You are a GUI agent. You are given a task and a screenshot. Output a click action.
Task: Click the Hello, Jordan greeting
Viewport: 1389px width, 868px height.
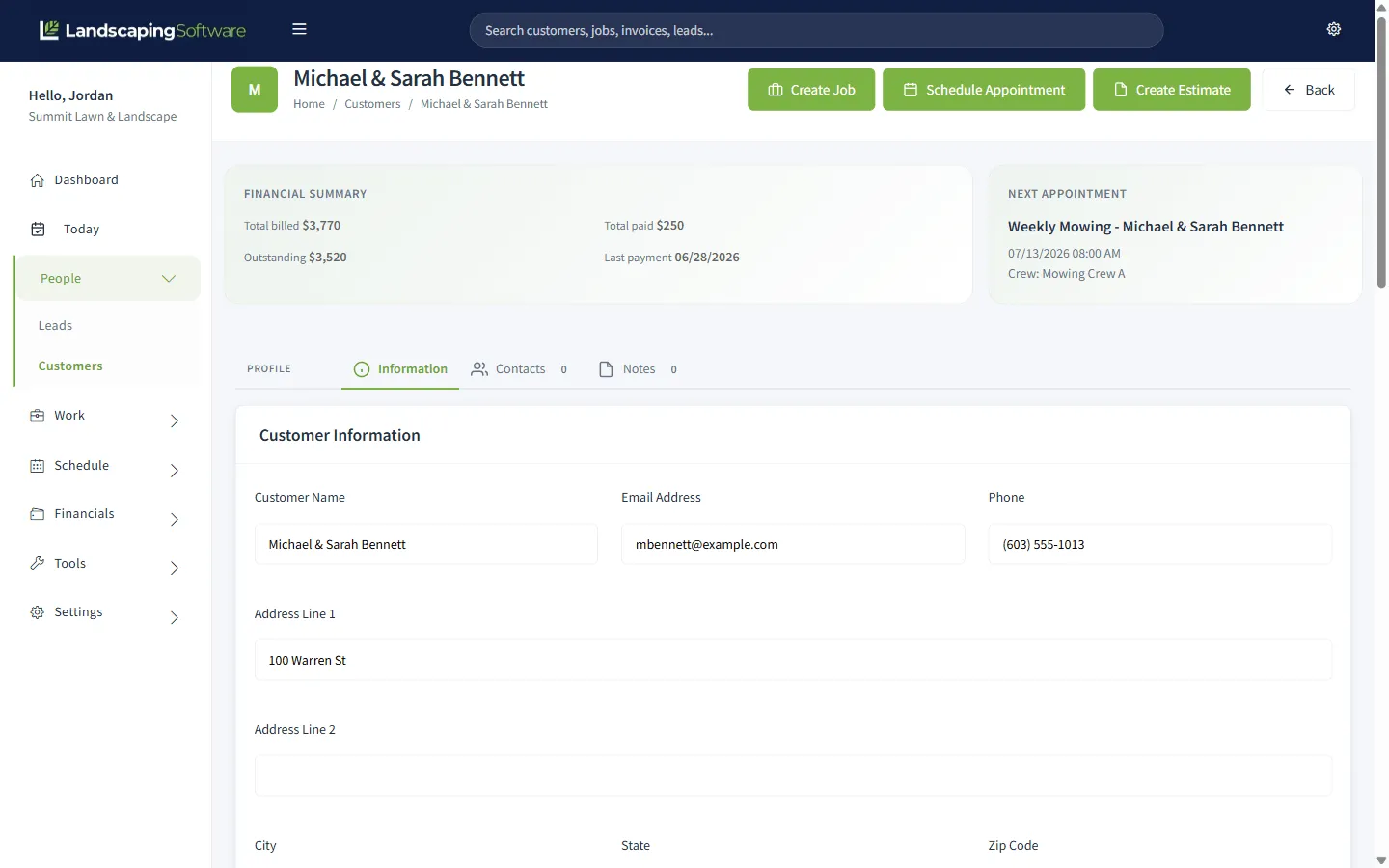[x=71, y=95]
